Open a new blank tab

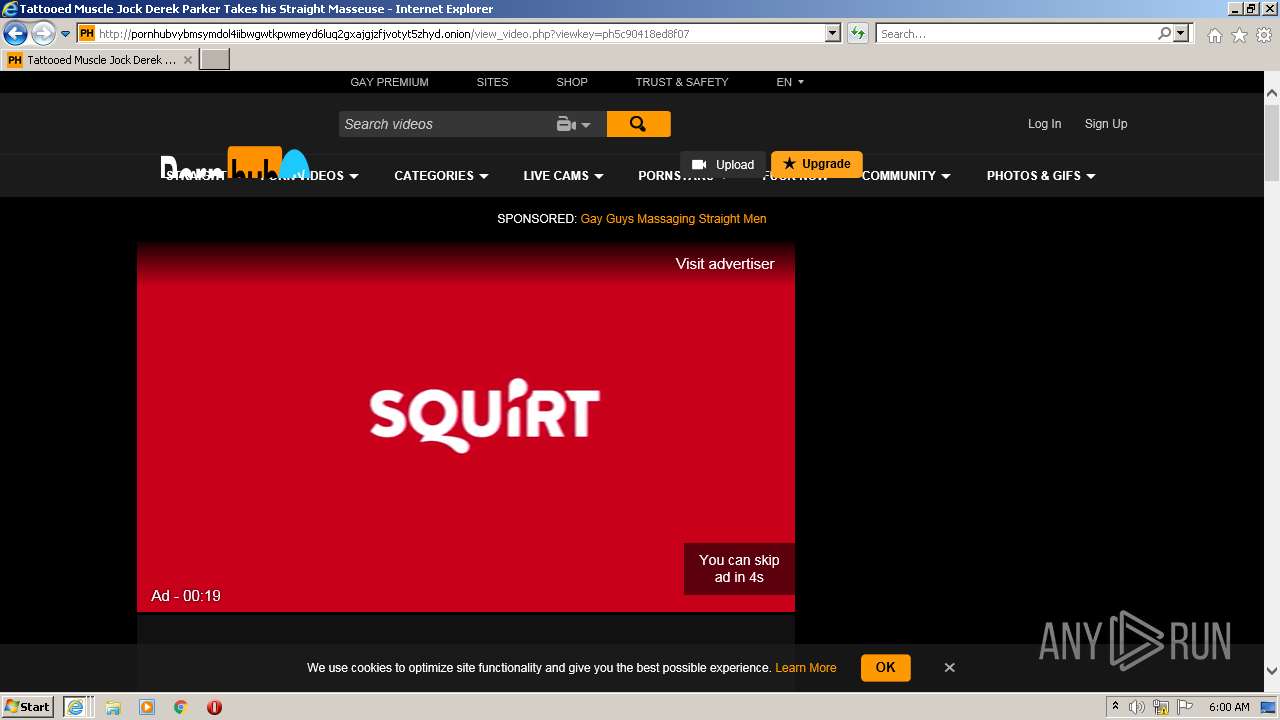pos(215,60)
